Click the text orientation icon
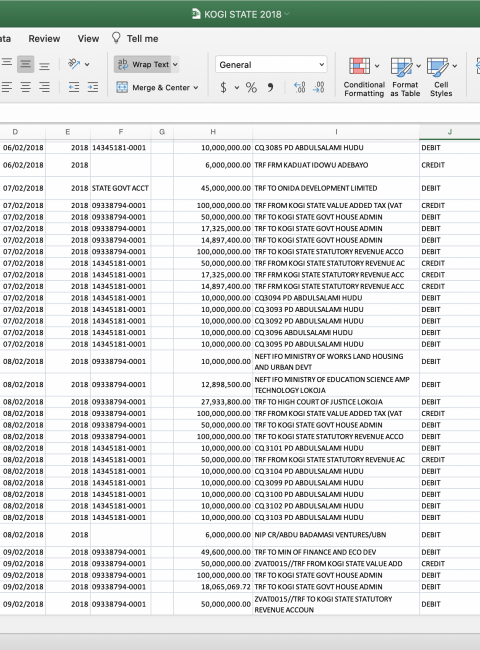 [x=74, y=64]
